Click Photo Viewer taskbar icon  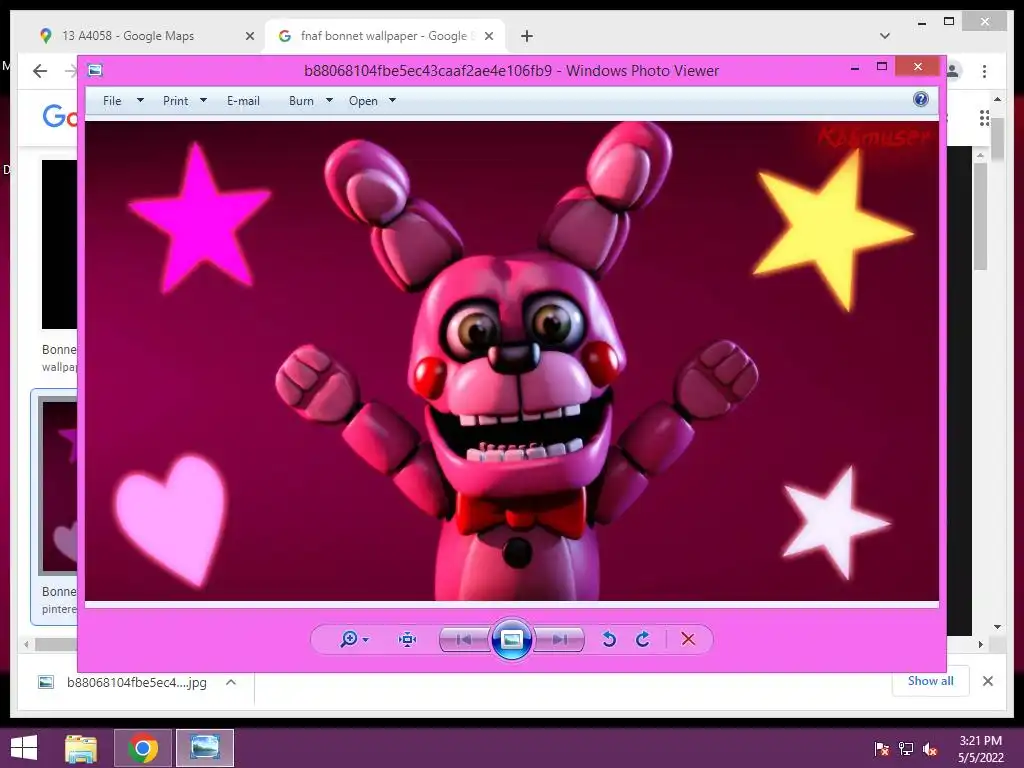[205, 748]
